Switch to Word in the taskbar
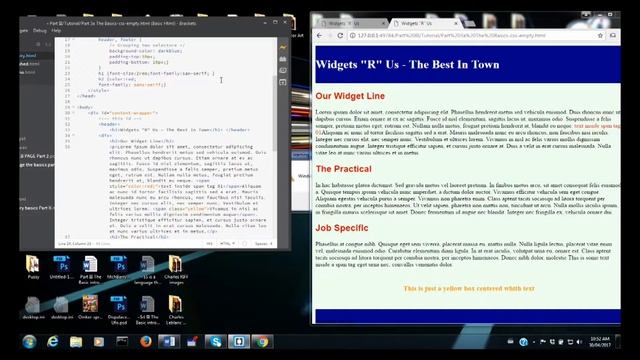640x360 pixels. click(x=169, y=341)
